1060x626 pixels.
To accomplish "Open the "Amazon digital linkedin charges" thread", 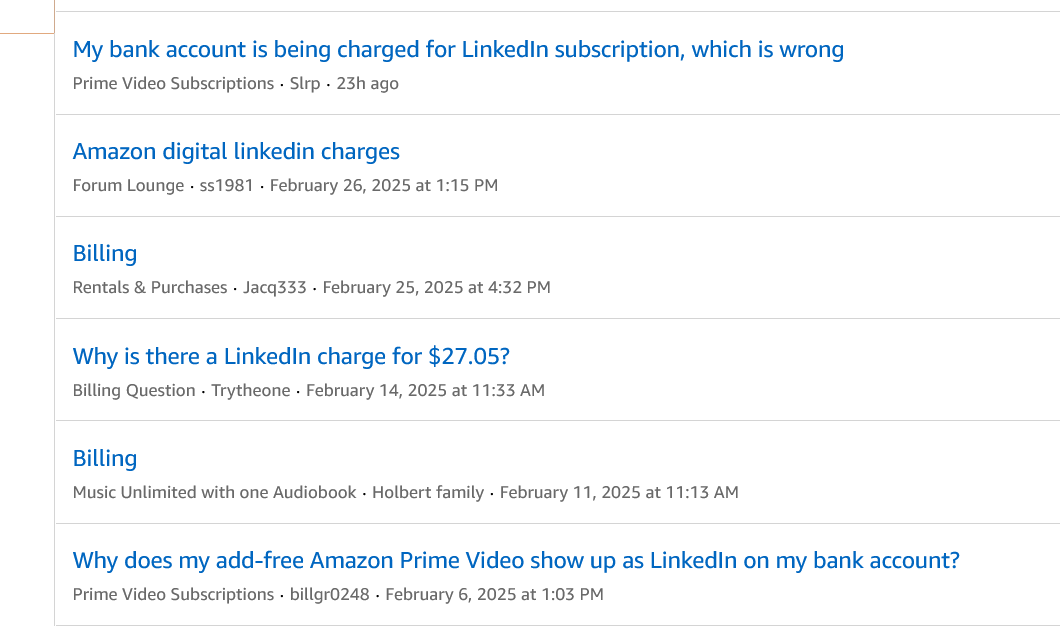I will [x=236, y=151].
